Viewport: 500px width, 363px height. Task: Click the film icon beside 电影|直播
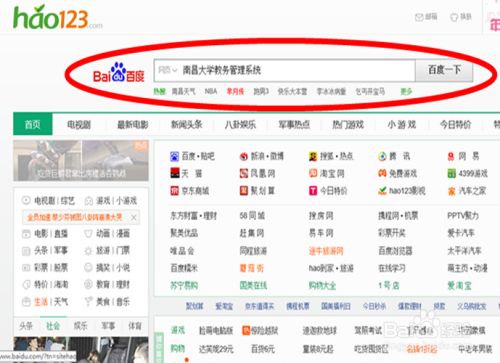click(26, 234)
